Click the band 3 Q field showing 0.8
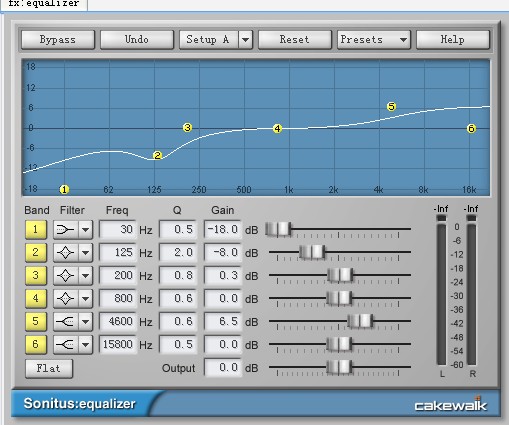The width and height of the screenshot is (509, 425). 178,275
